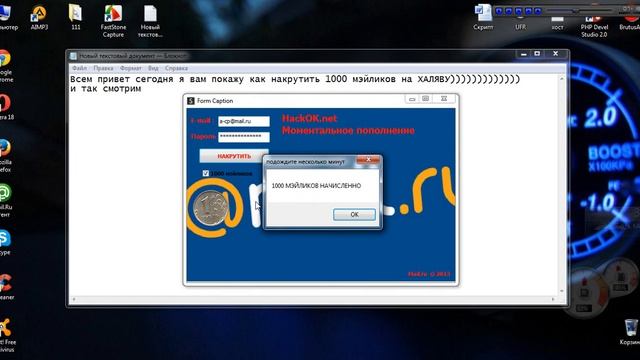This screenshot has height=360, width=640.
Task: Confirm the dialog with OK
Action: [x=354, y=214]
